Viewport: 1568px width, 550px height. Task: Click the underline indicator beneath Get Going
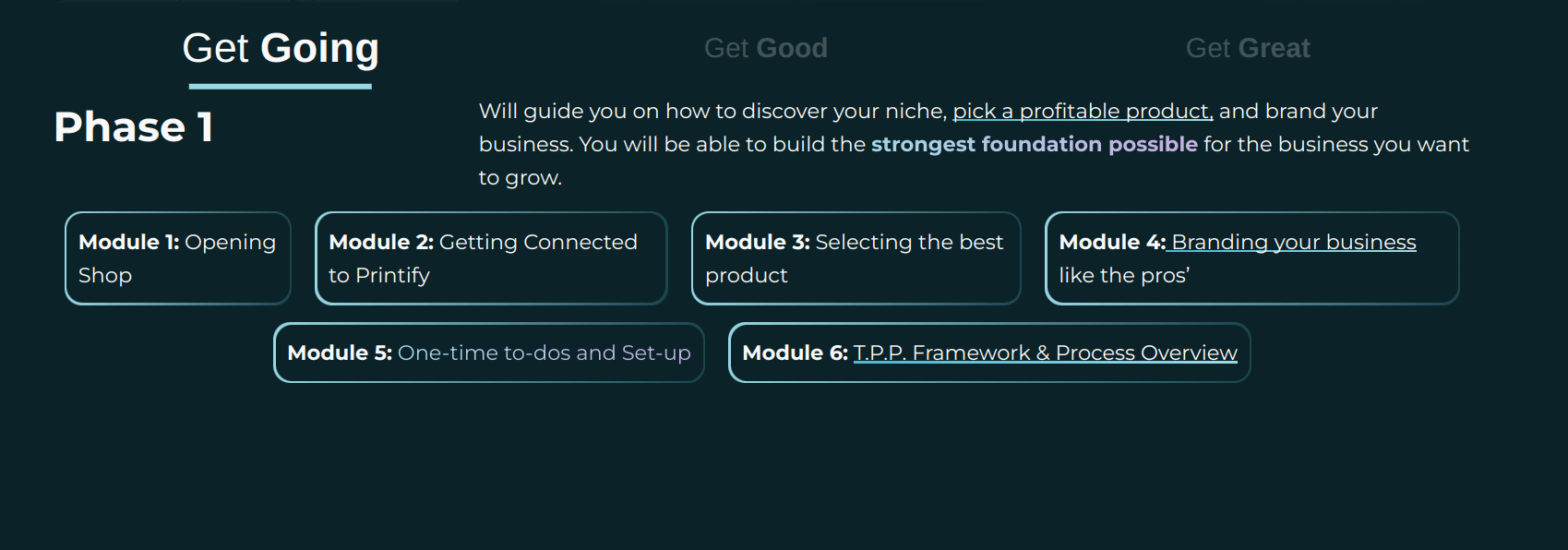pyautogui.click(x=281, y=86)
